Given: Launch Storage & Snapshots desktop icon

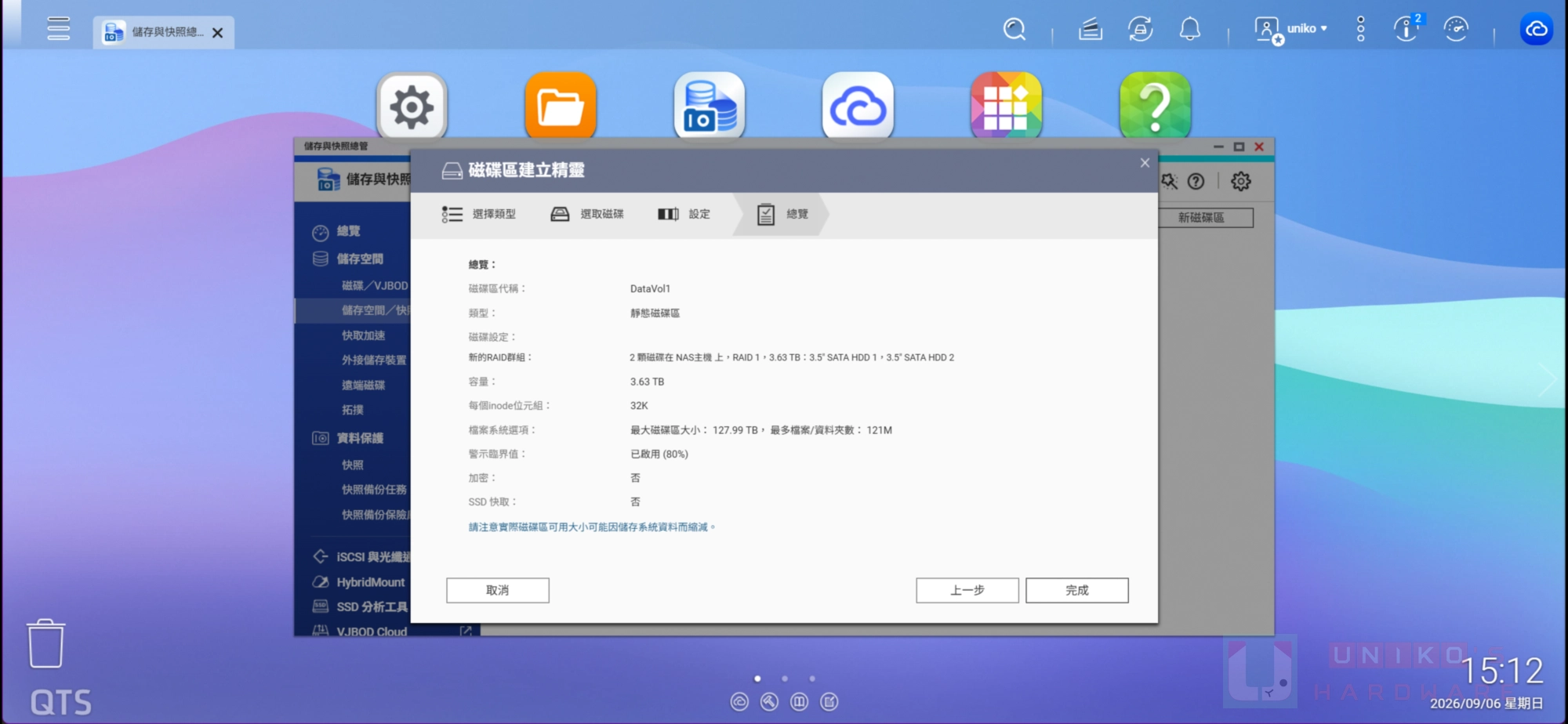Looking at the screenshot, I should click(x=710, y=107).
